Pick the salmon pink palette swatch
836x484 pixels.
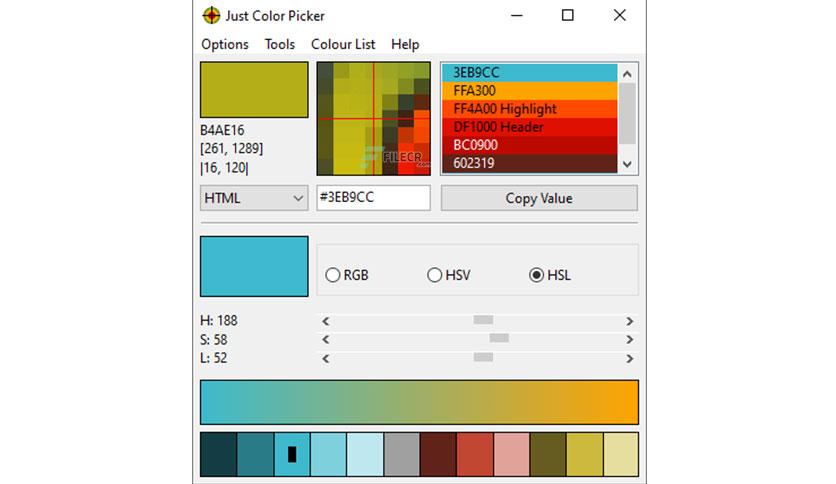[511, 455]
